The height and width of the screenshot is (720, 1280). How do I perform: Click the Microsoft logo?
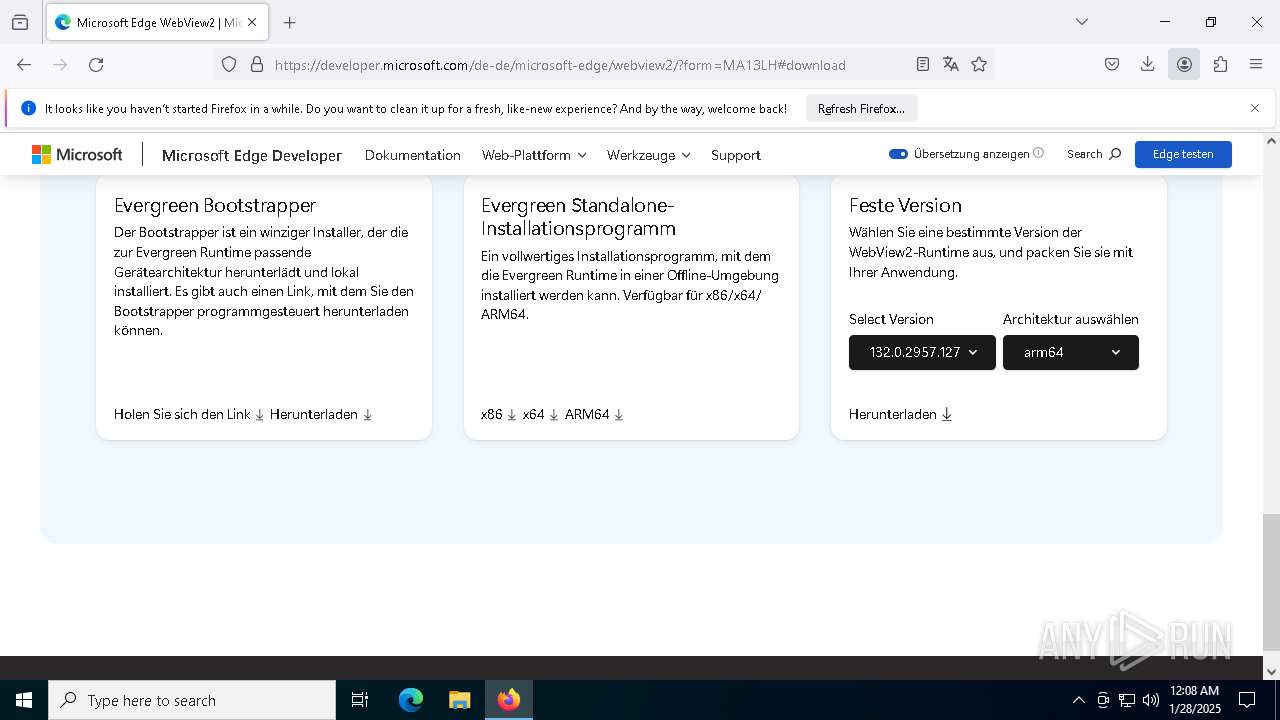pyautogui.click(x=77, y=154)
